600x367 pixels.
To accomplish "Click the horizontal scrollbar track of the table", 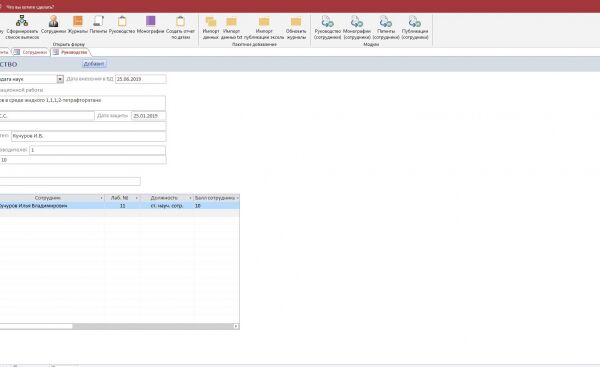I will [x=153, y=326].
